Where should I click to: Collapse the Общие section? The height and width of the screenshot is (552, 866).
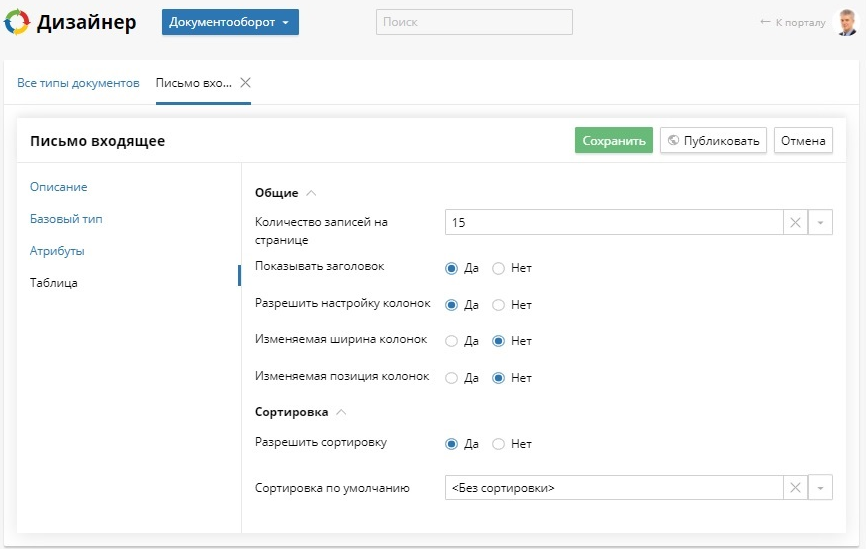(310, 193)
